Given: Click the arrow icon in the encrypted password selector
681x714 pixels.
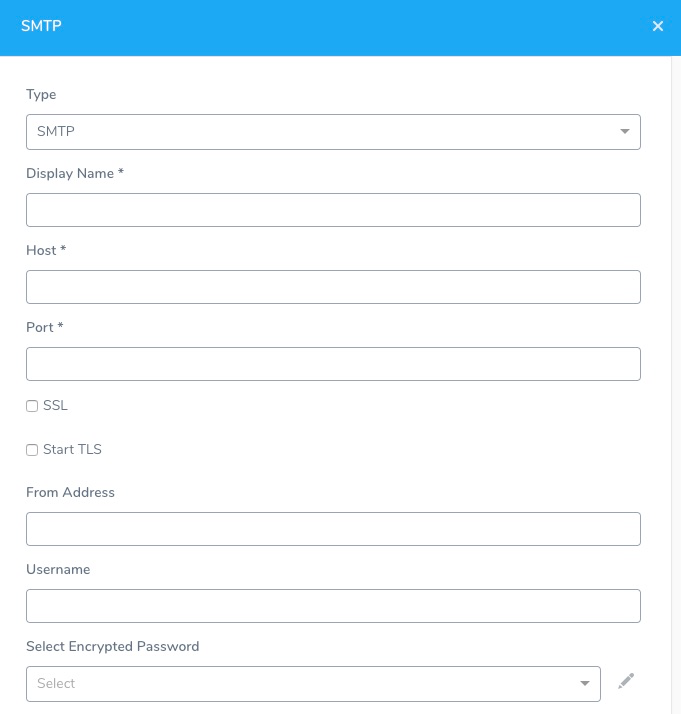Looking at the screenshot, I should click(x=584, y=683).
